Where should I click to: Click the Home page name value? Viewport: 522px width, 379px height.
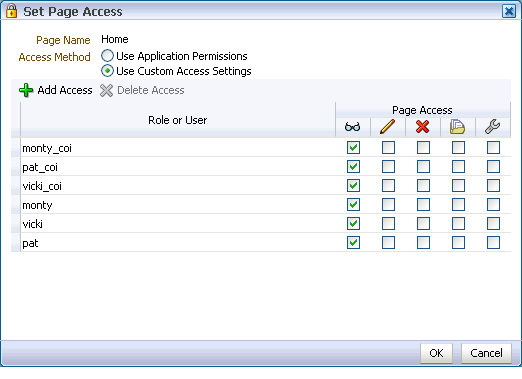point(115,39)
